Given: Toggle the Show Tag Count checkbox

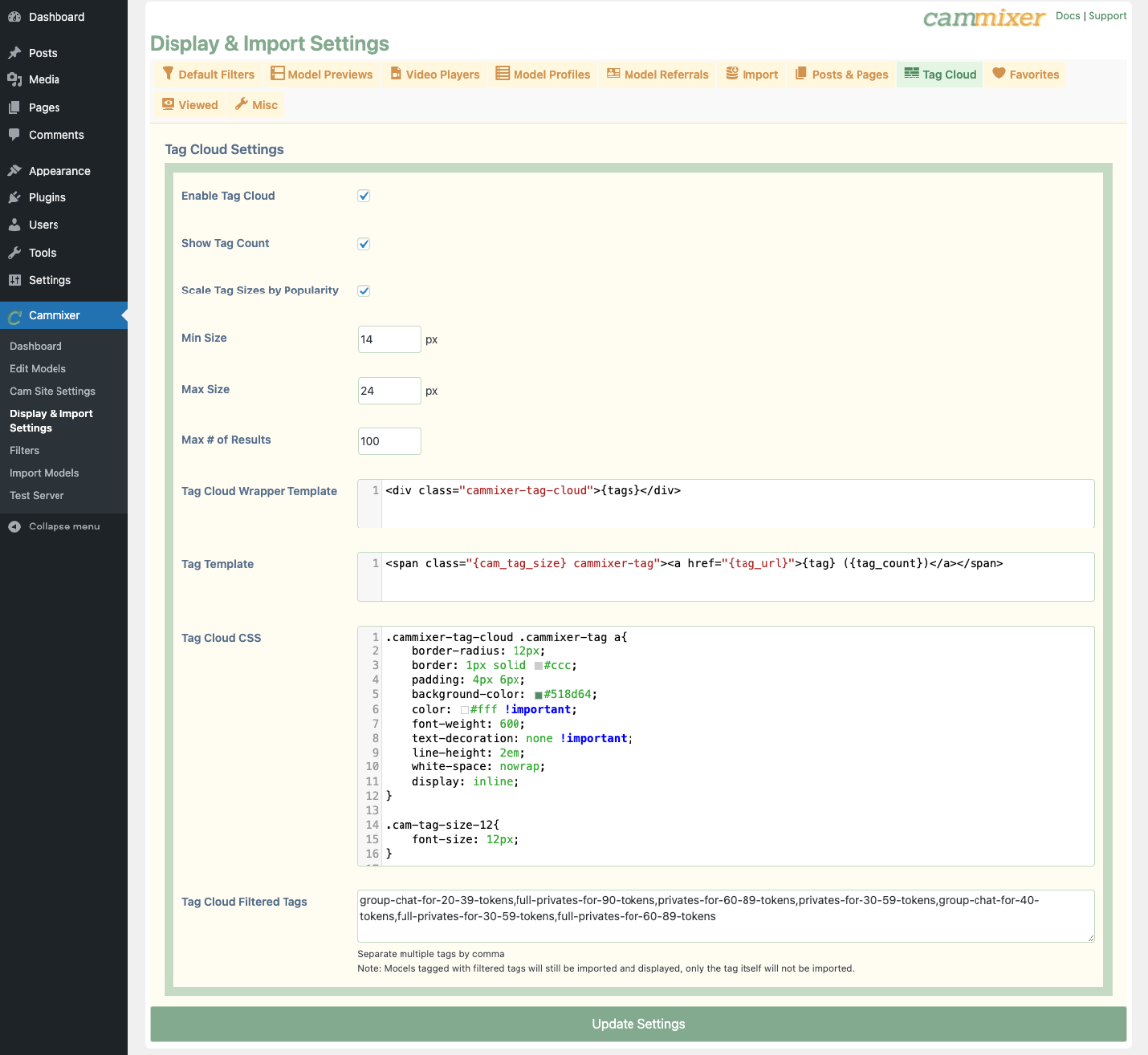Looking at the screenshot, I should (x=363, y=244).
